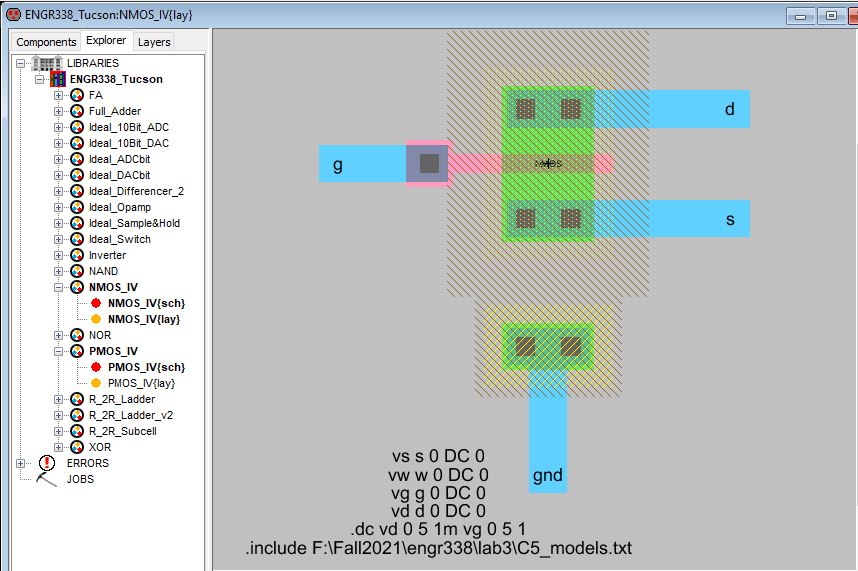This screenshot has height=571, width=858.
Task: Click the JOBS pickaxe icon
Action: click(x=47, y=479)
